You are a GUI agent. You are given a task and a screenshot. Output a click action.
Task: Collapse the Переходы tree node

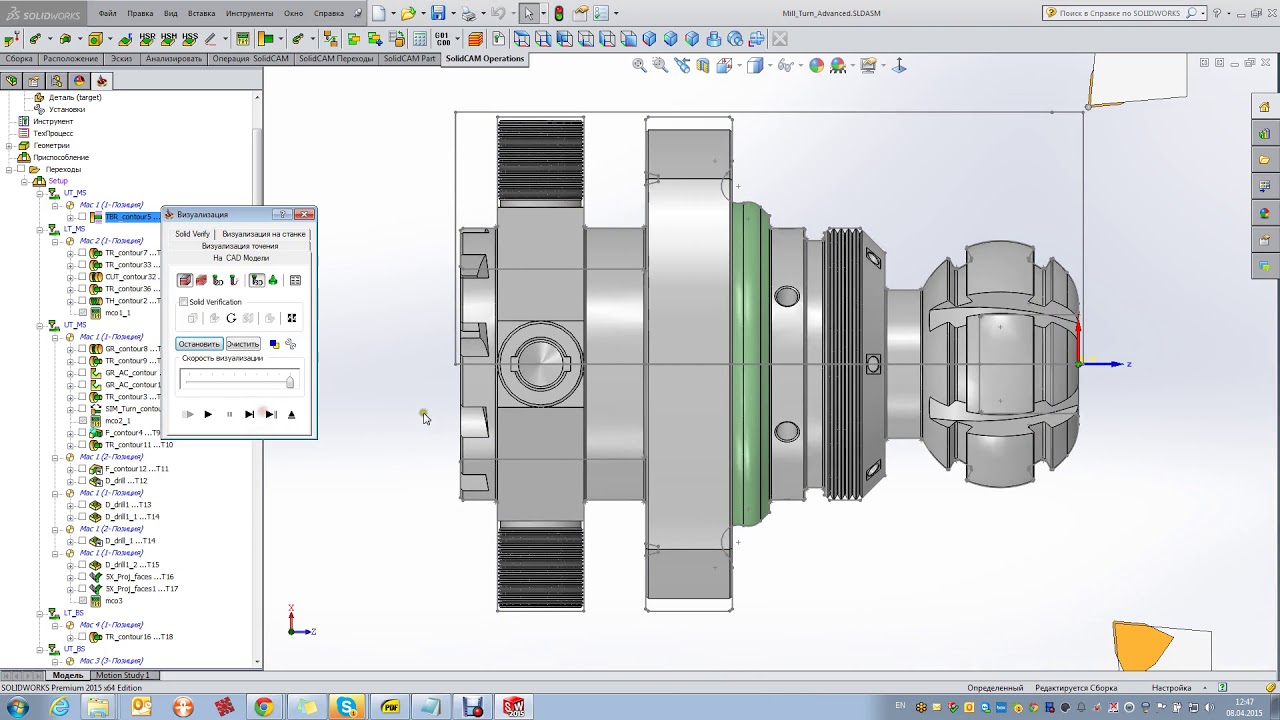pos(9,169)
